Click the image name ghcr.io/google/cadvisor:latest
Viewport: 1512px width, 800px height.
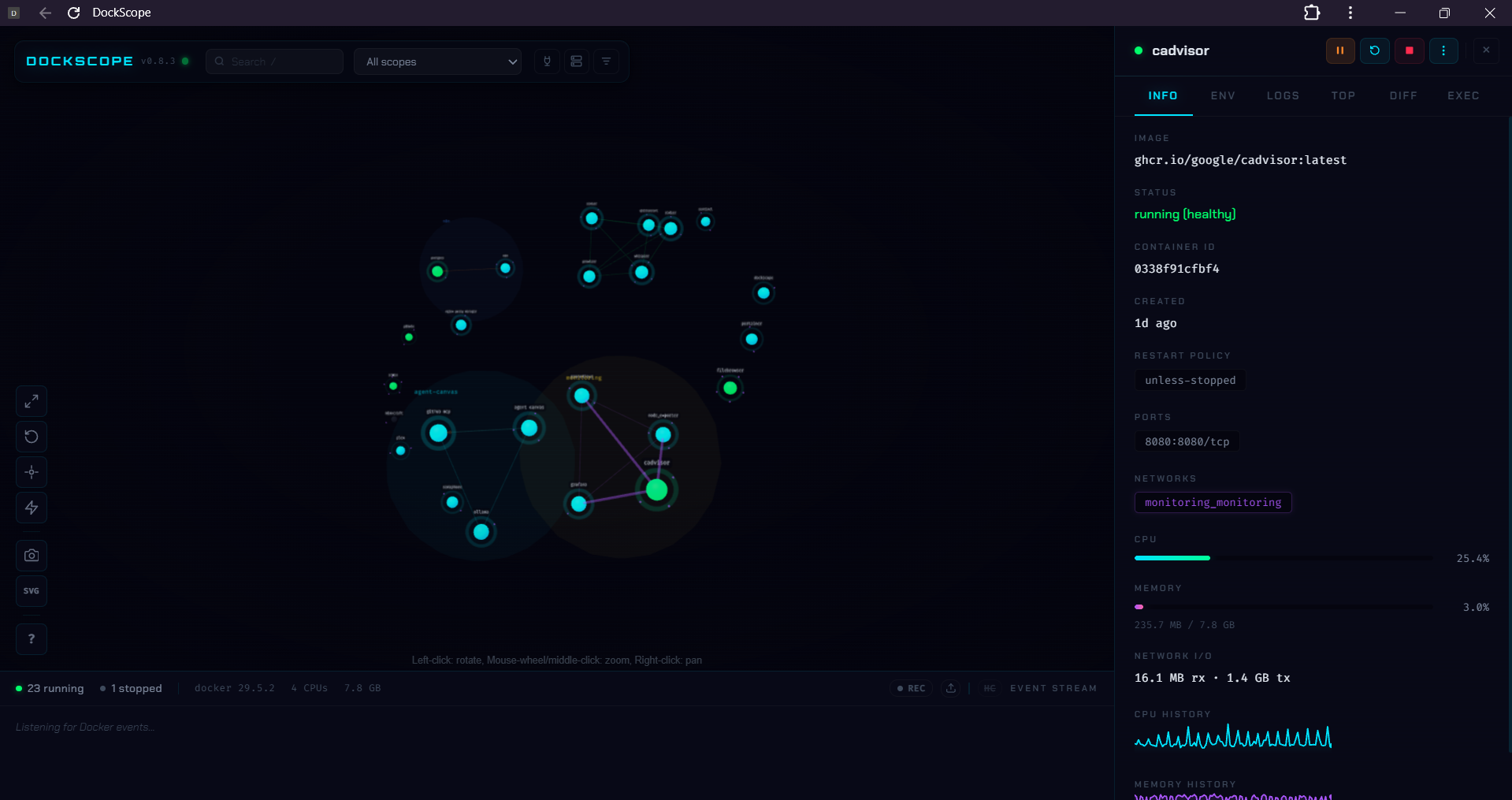point(1240,160)
